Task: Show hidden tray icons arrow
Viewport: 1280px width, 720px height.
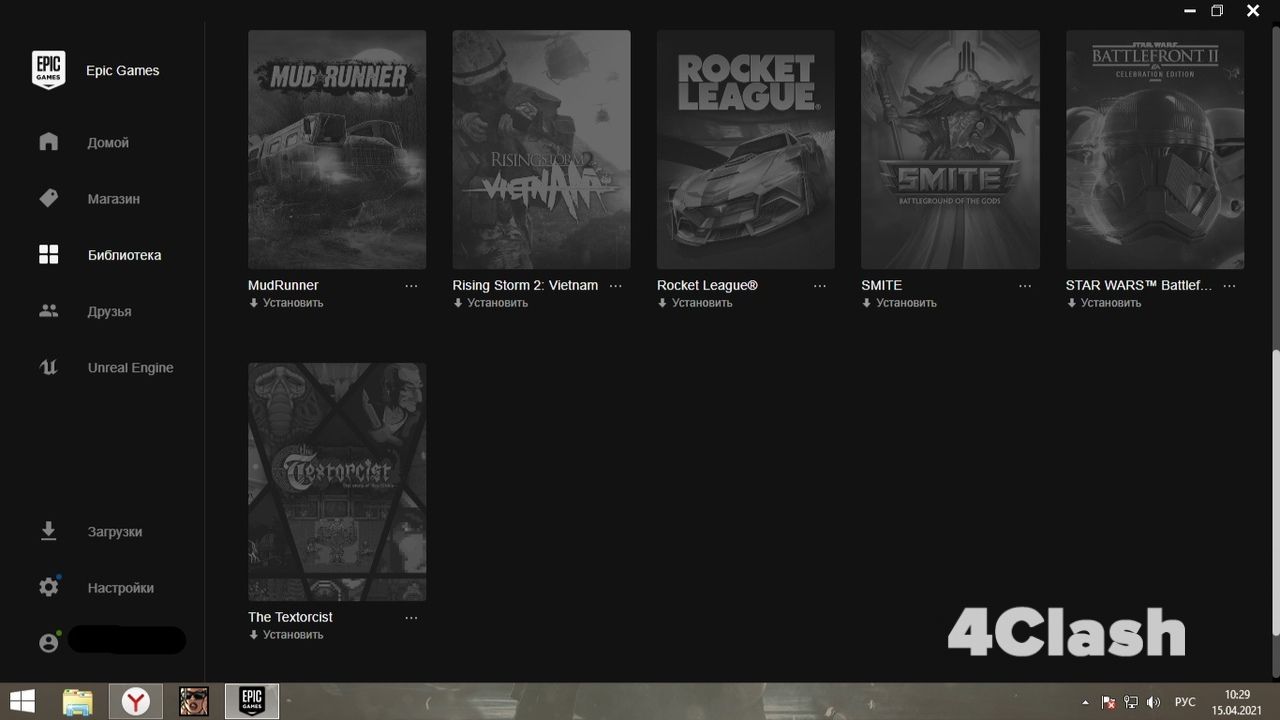Action: click(x=1085, y=702)
